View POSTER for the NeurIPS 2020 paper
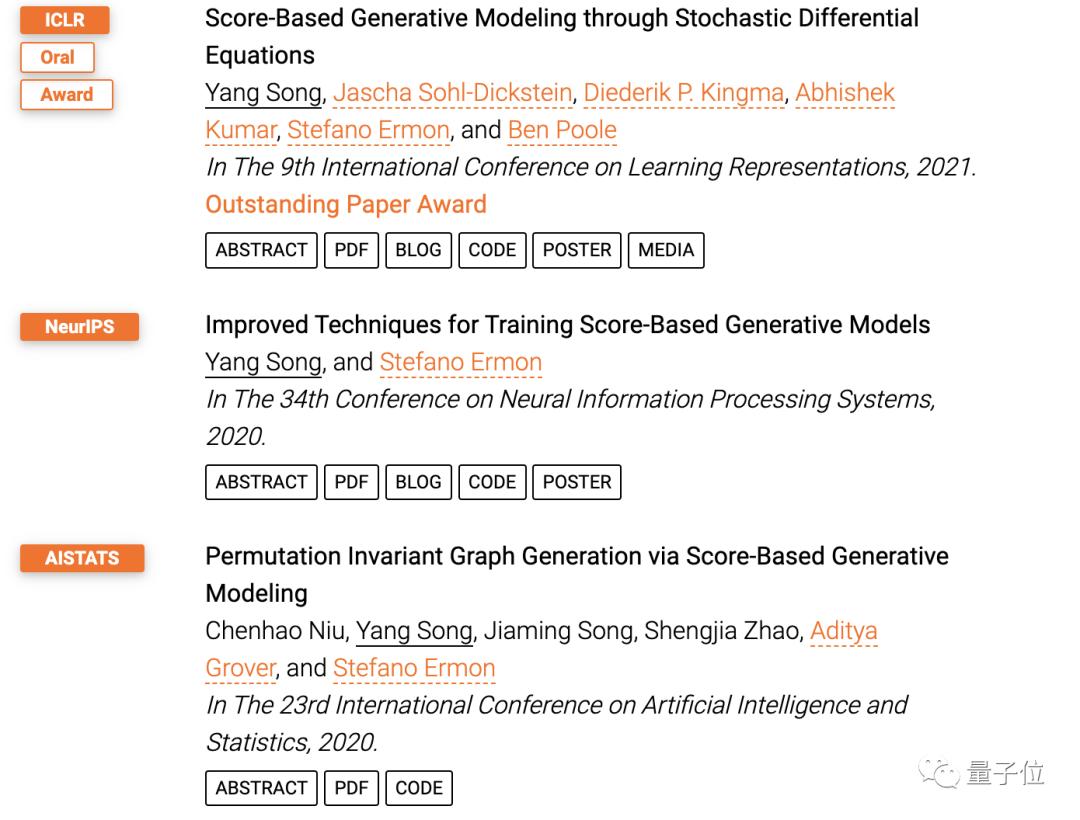This screenshot has height=820, width=1080. (577, 482)
